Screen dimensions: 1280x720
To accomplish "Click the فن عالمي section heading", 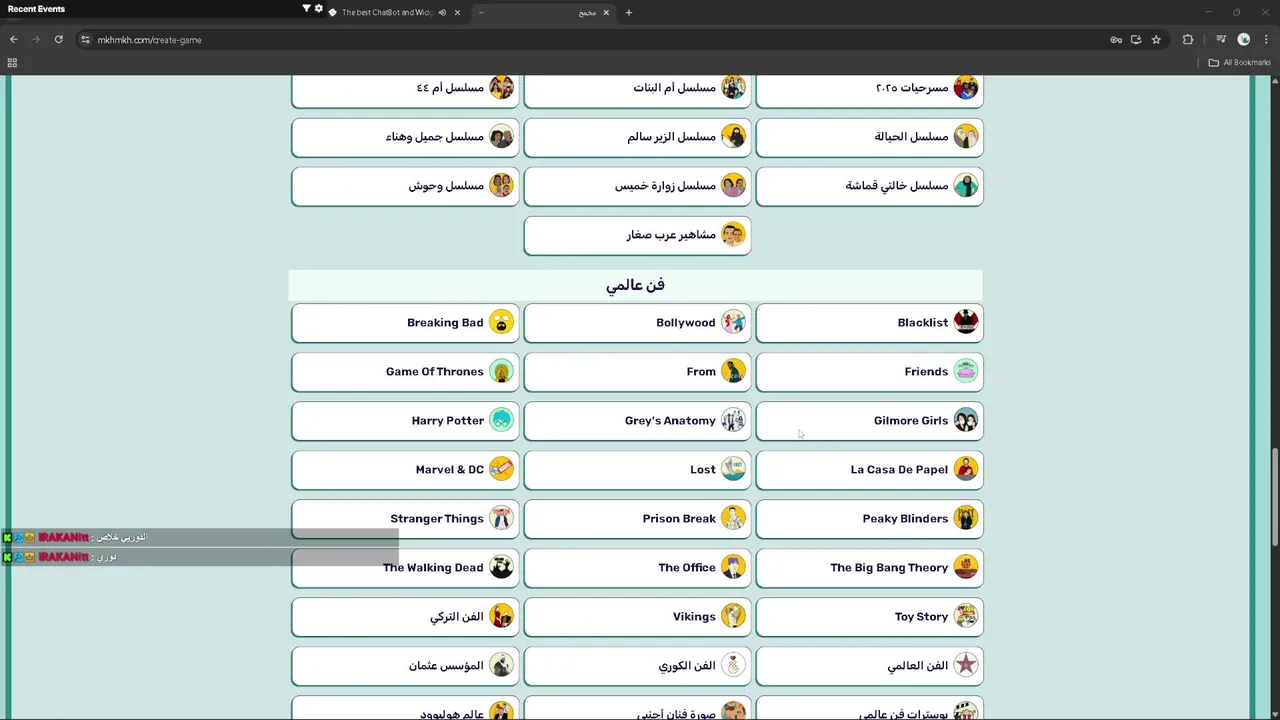I will pyautogui.click(x=635, y=285).
